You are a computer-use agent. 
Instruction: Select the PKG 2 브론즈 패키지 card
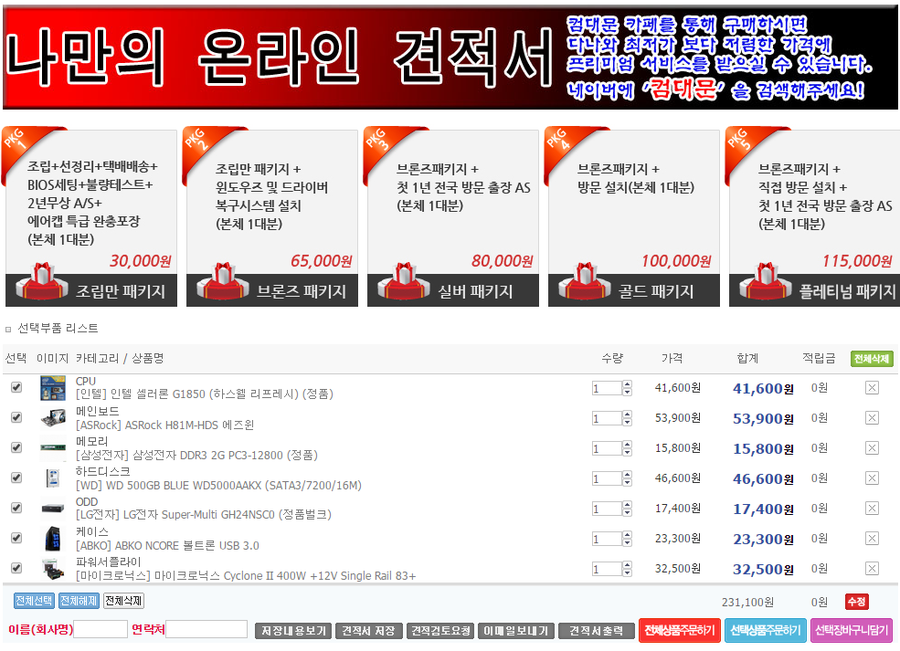point(271,217)
